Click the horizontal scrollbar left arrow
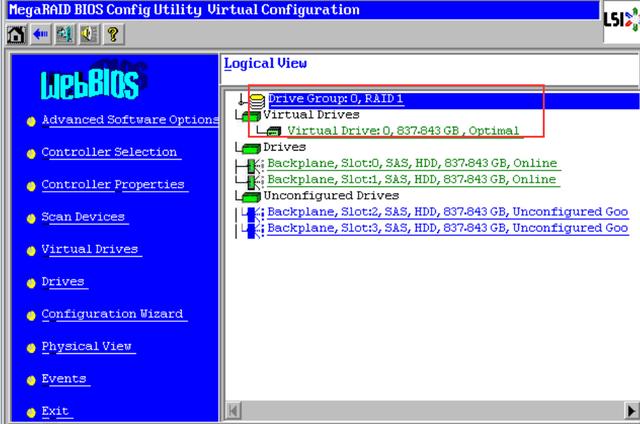This screenshot has height=424, width=640. click(x=233, y=411)
